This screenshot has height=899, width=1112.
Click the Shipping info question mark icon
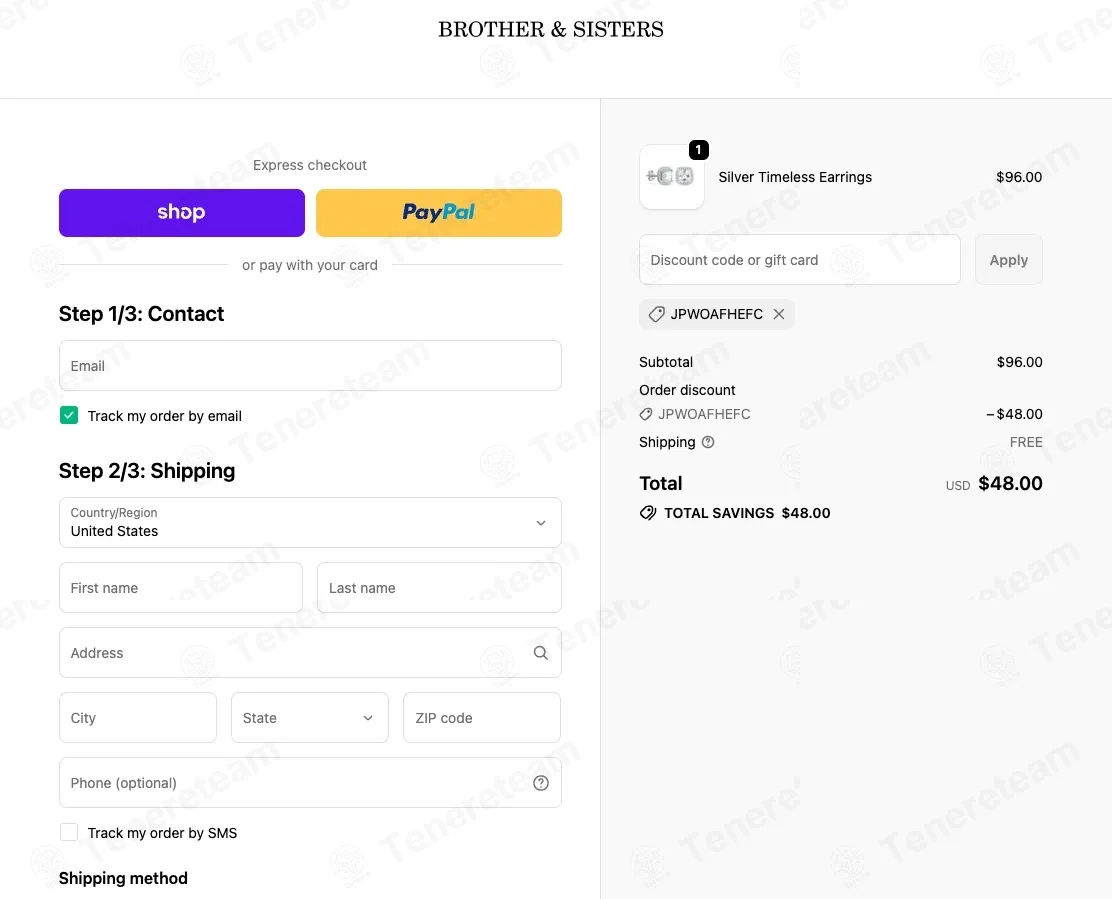tap(708, 442)
